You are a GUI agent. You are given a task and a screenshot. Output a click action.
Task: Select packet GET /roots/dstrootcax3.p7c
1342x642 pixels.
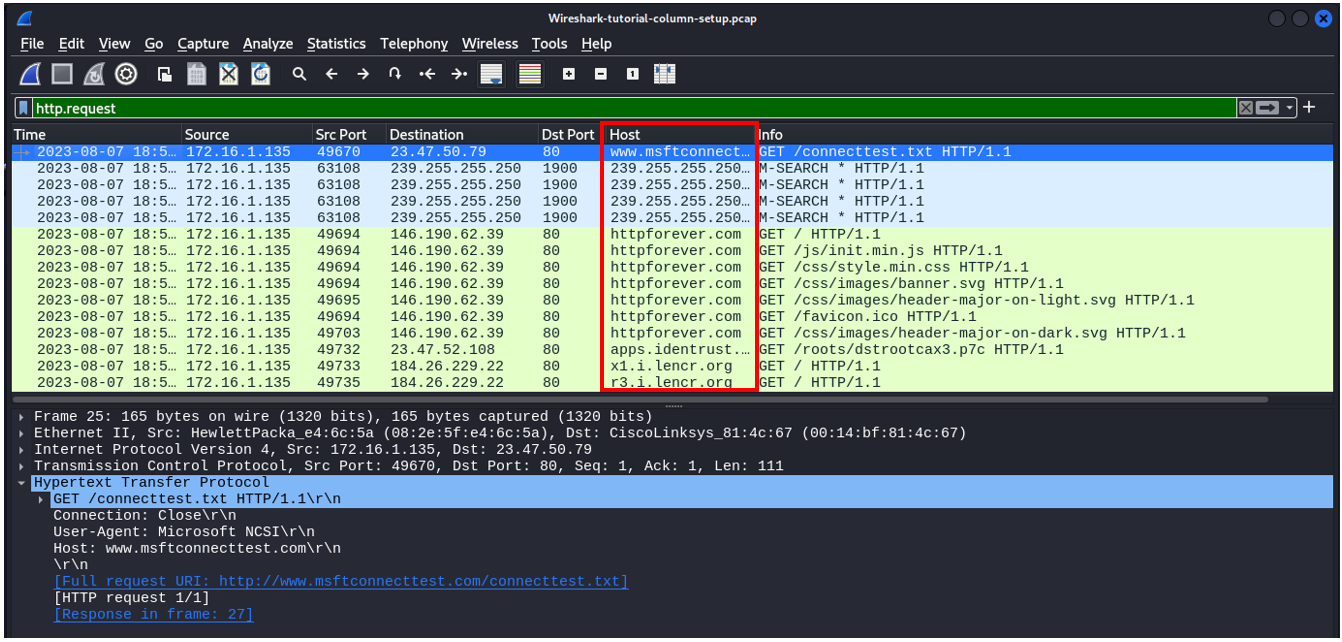(671, 349)
